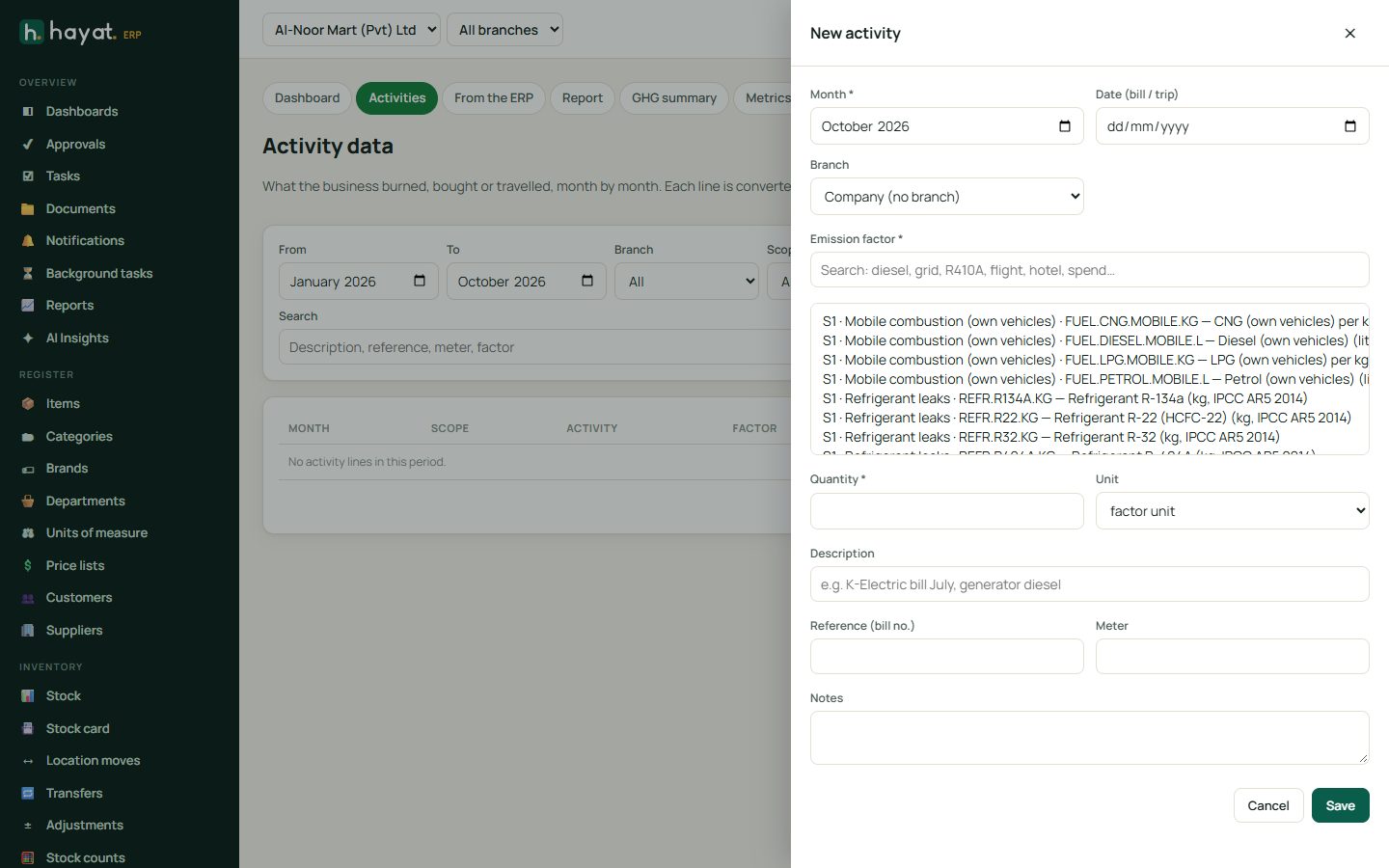Click the Price lists dollar icon
The image size is (1389, 868).
tap(28, 566)
